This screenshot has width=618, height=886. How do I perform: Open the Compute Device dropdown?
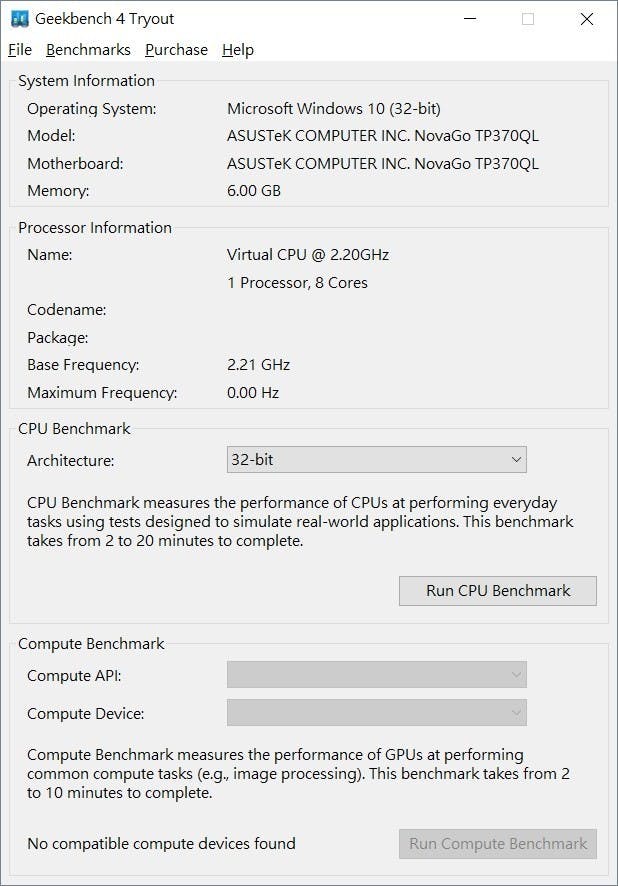coord(376,713)
